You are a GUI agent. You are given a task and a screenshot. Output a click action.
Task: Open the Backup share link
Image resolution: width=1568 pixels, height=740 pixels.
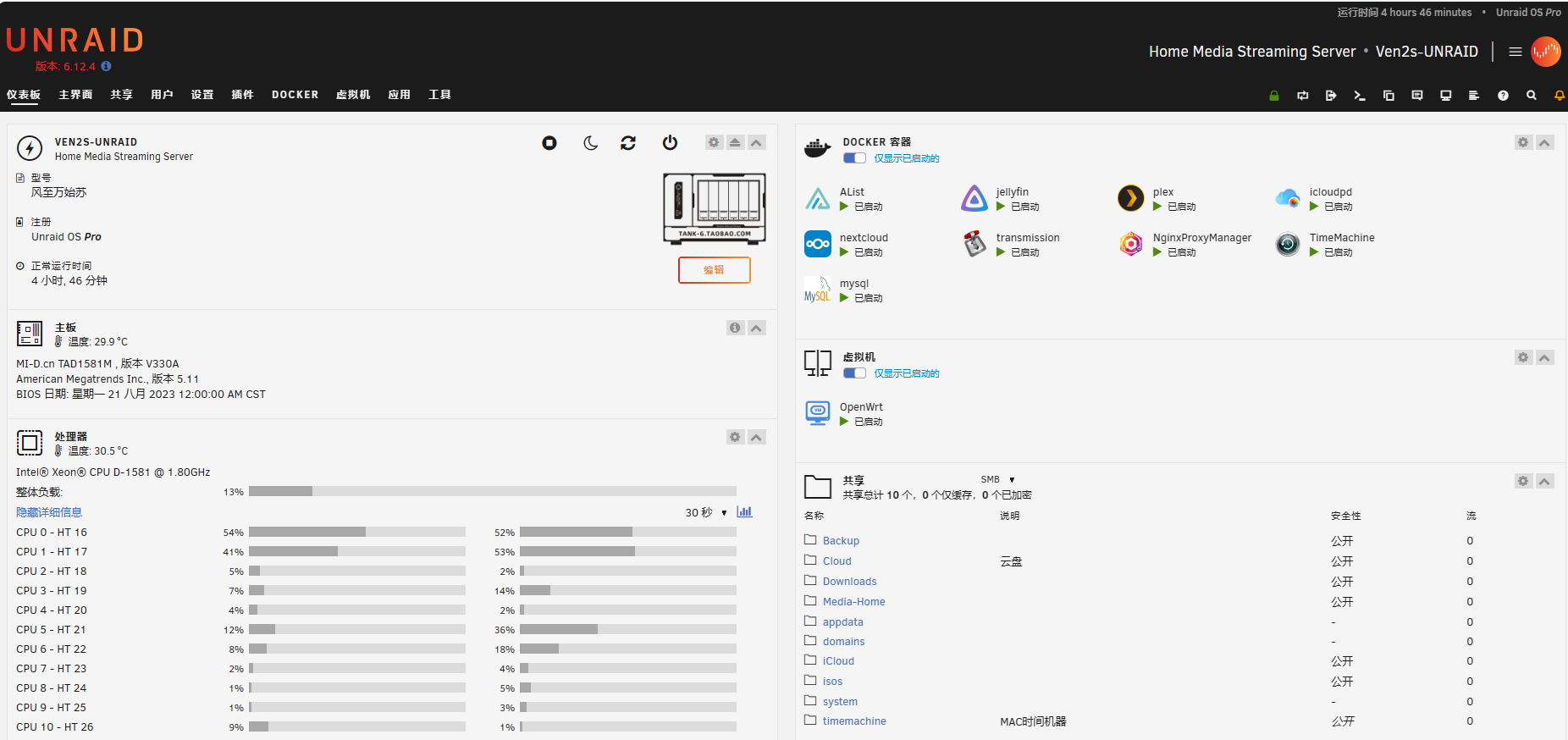[841, 540]
